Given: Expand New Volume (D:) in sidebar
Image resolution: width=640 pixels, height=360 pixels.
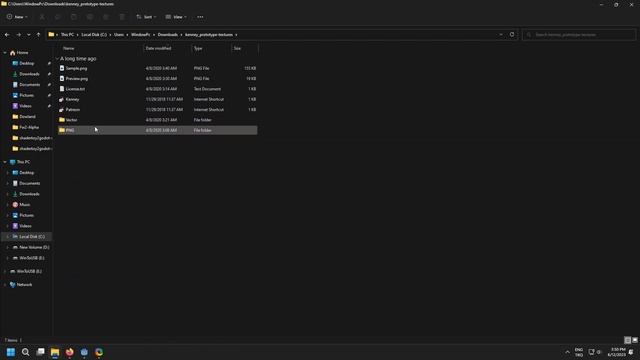Looking at the screenshot, I should point(7,247).
